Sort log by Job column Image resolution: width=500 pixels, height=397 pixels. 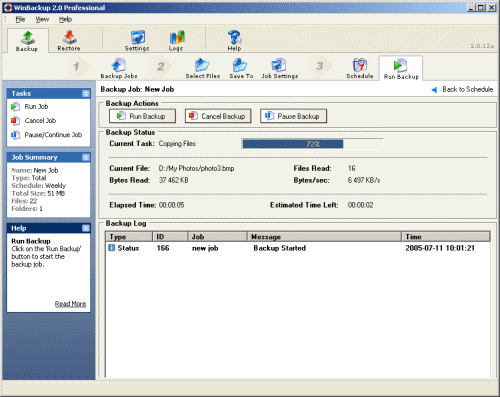[x=217, y=237]
